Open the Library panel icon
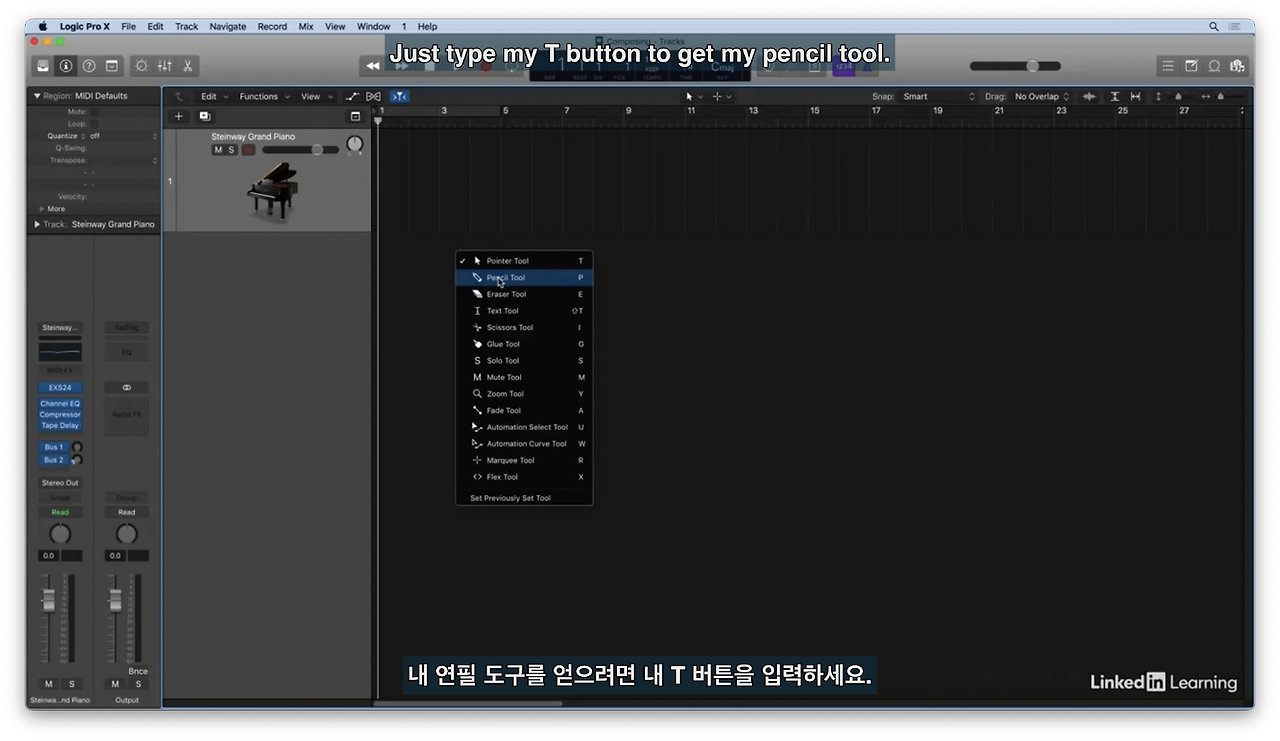 43,66
